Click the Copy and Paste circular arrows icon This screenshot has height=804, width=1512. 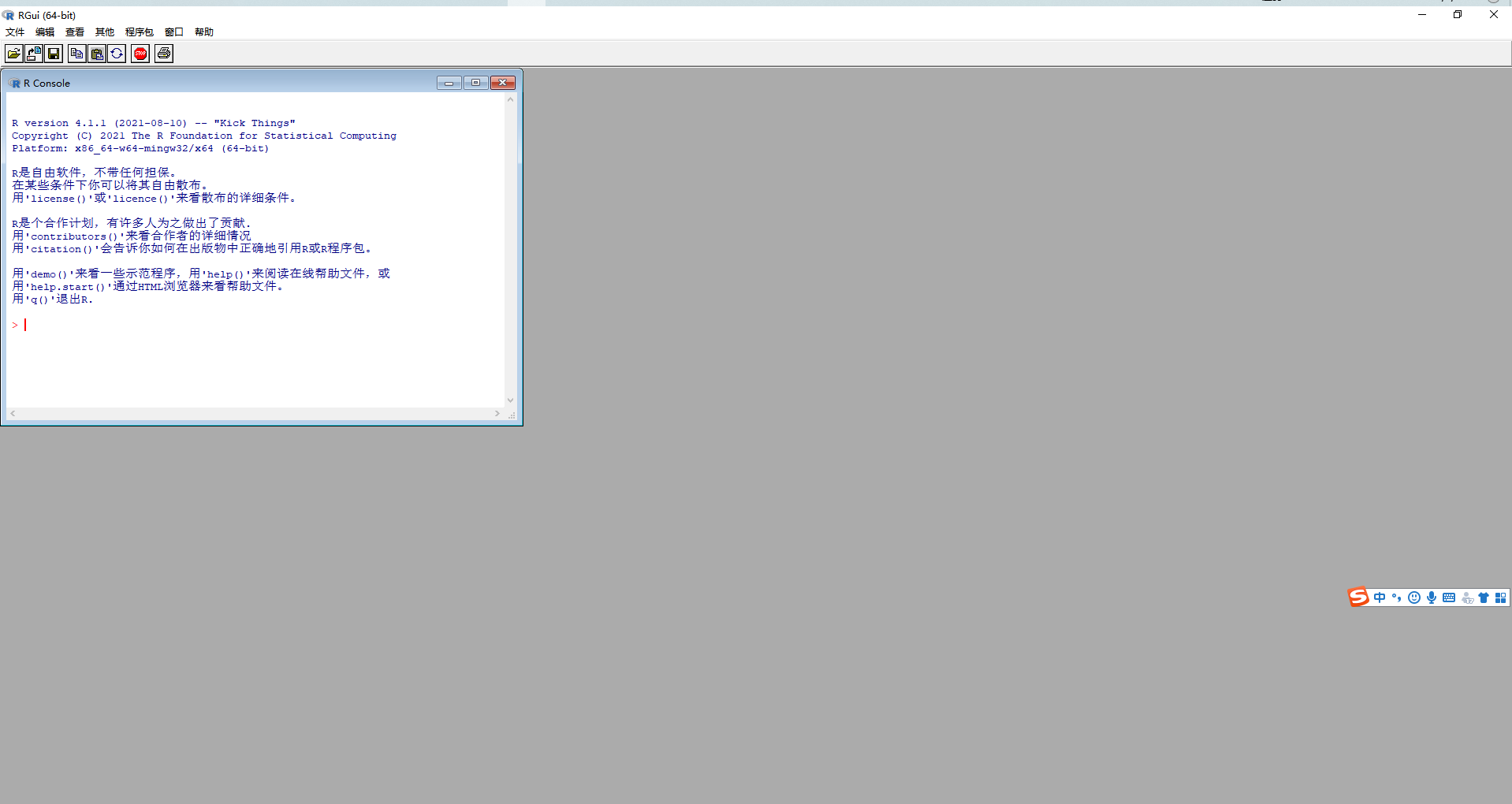coord(117,54)
